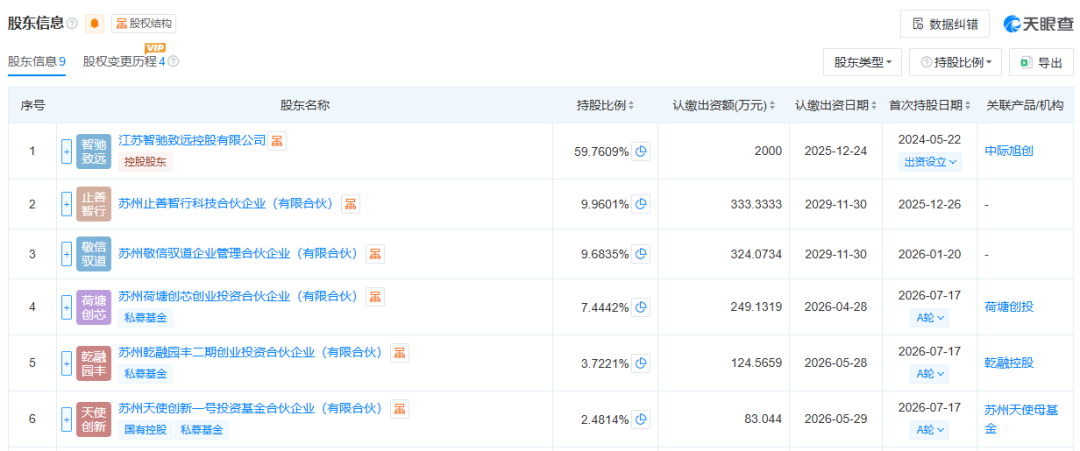1080x451 pixels.
Task: Expand row 5 苏州乾融园丰 with the plus button
Action: click(x=66, y=364)
